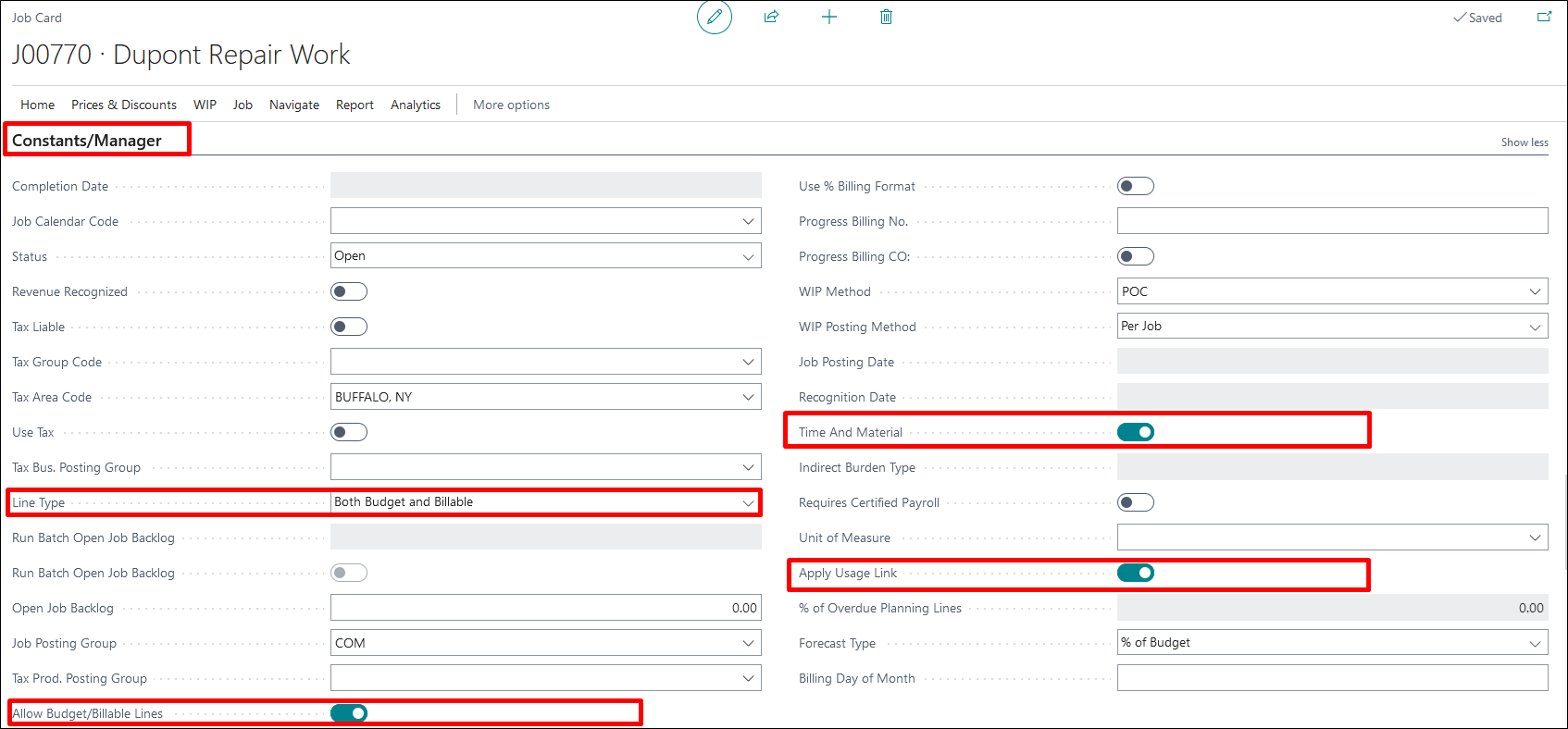This screenshot has width=1568, height=729.
Task: Click the More options link
Action: (511, 105)
